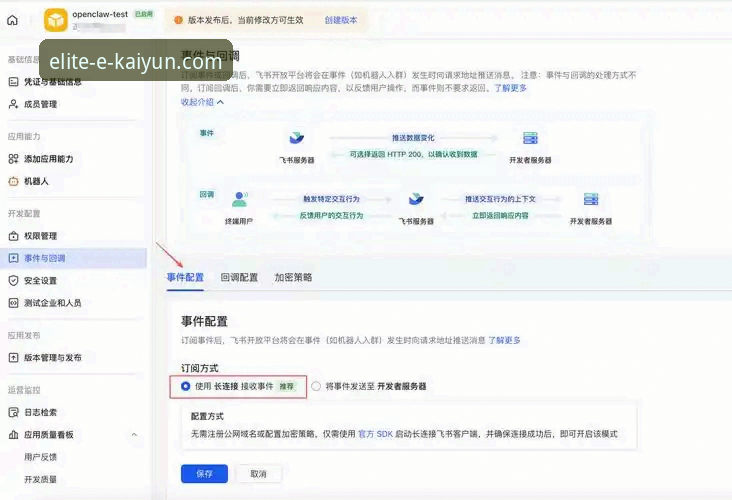The width and height of the screenshot is (732, 500).
Task: Collapse 应用质量看板 submenu arrow
Action: coord(134,435)
